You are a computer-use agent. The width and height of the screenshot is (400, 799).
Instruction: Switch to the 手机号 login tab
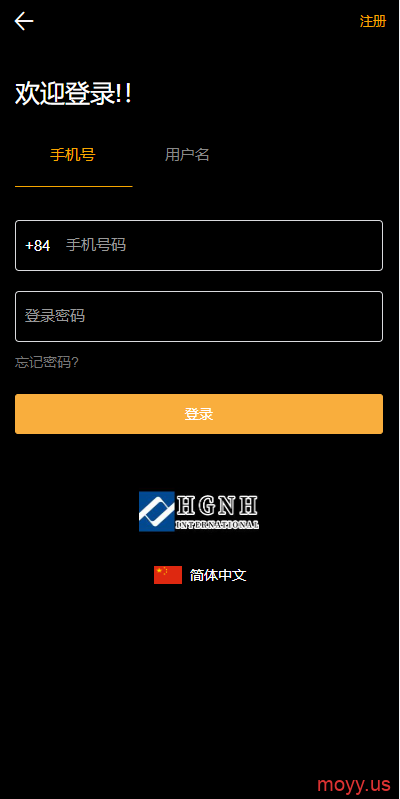point(73,154)
